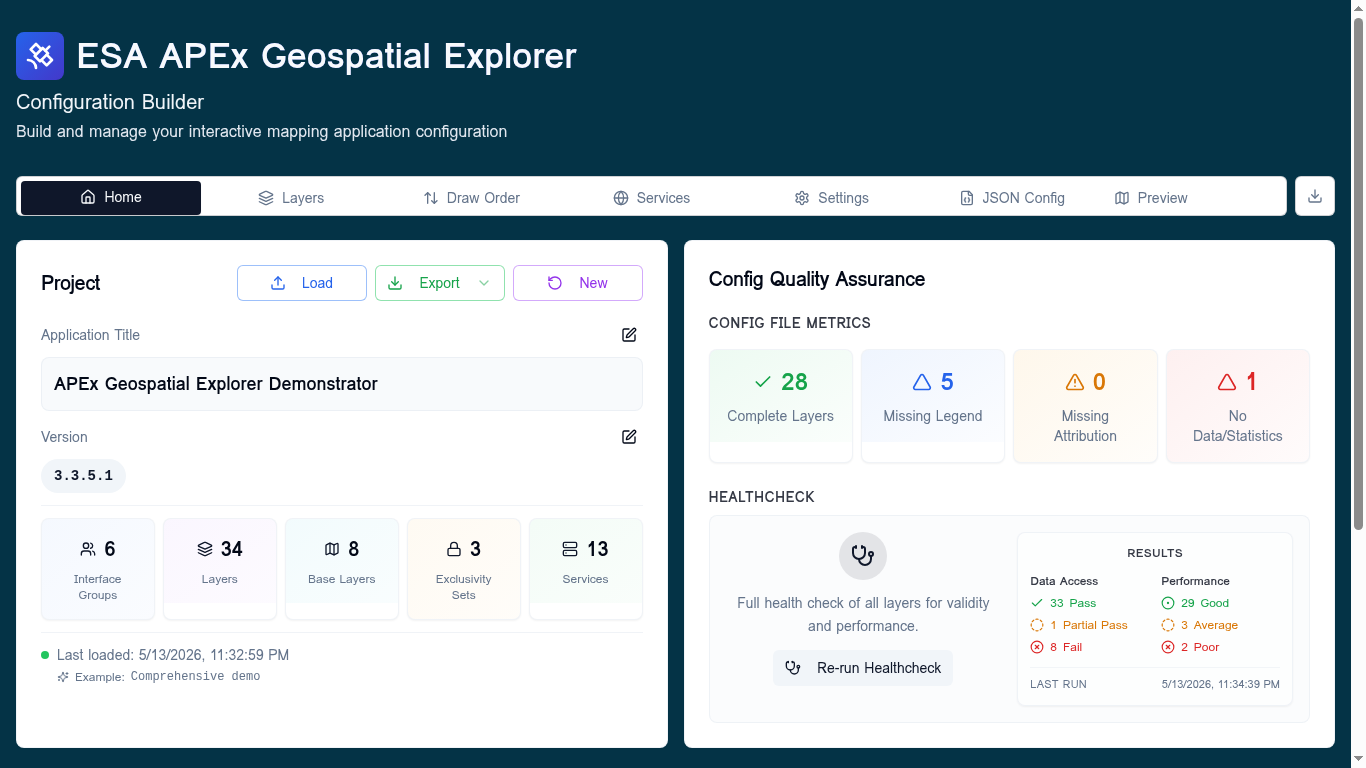Click the pencil edit icon for Application Title

click(629, 335)
